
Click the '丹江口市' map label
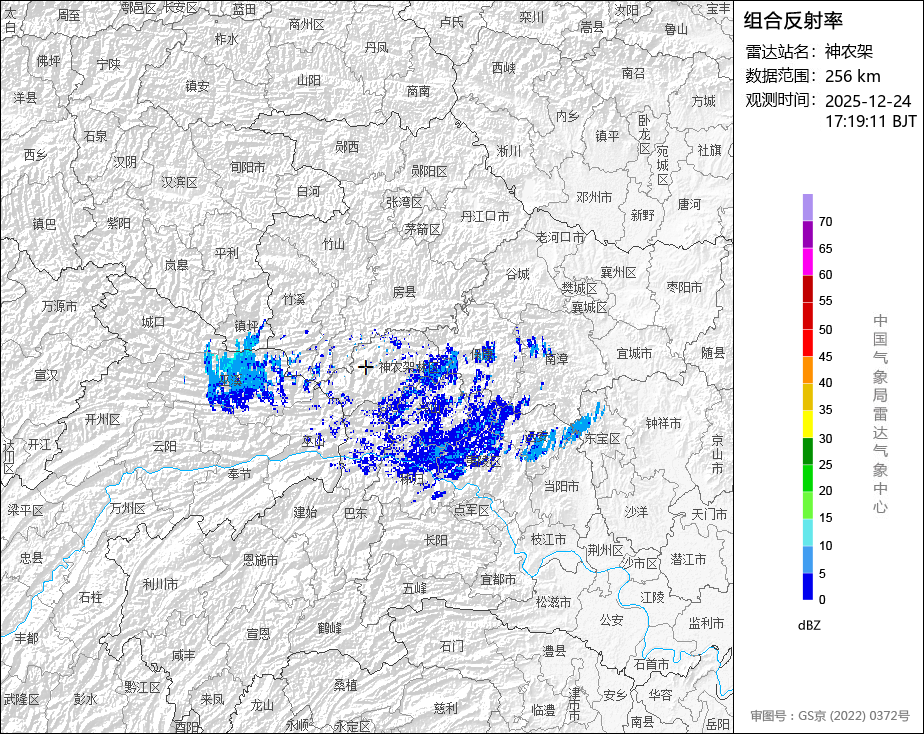point(484,216)
